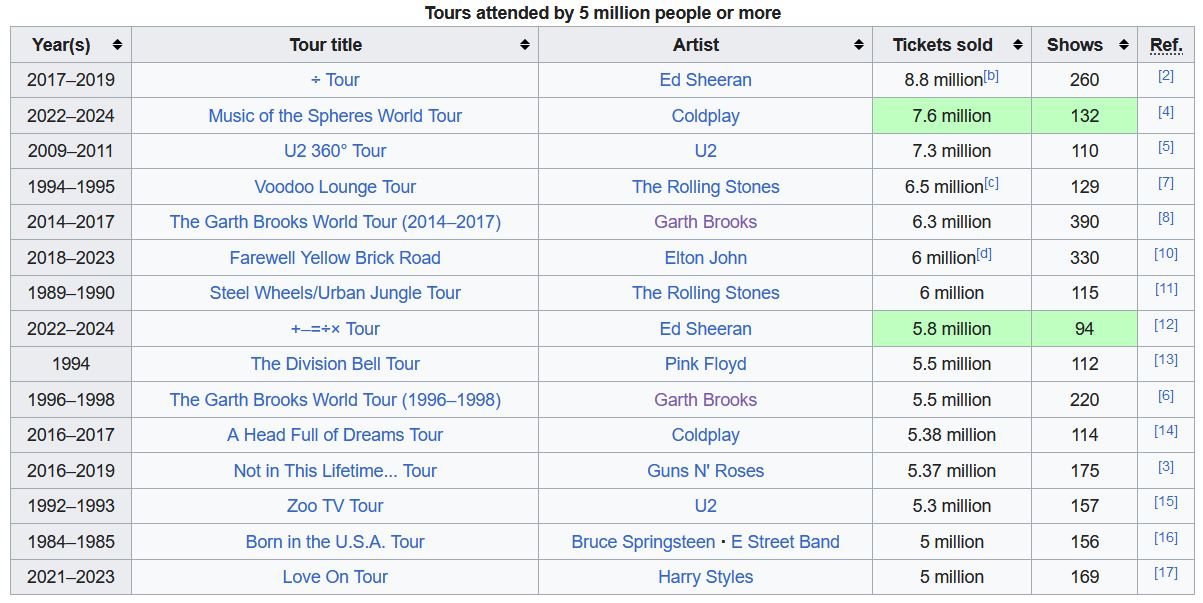This screenshot has width=1203, height=603.
Task: Select the green 7.6 million cell
Action: point(951,116)
